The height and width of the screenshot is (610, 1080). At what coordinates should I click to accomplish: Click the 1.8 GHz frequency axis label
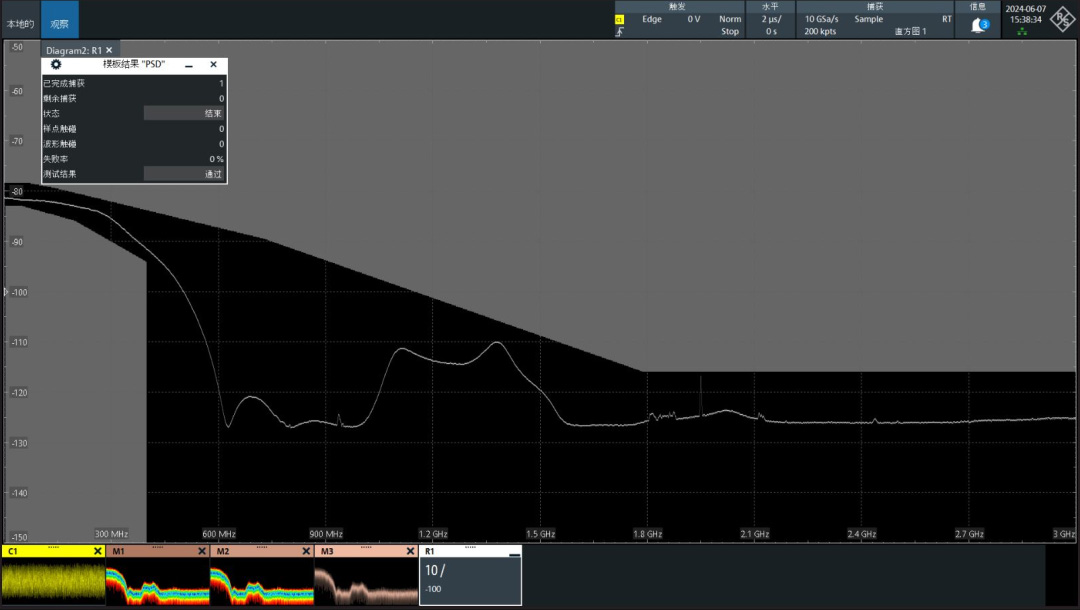tap(647, 534)
